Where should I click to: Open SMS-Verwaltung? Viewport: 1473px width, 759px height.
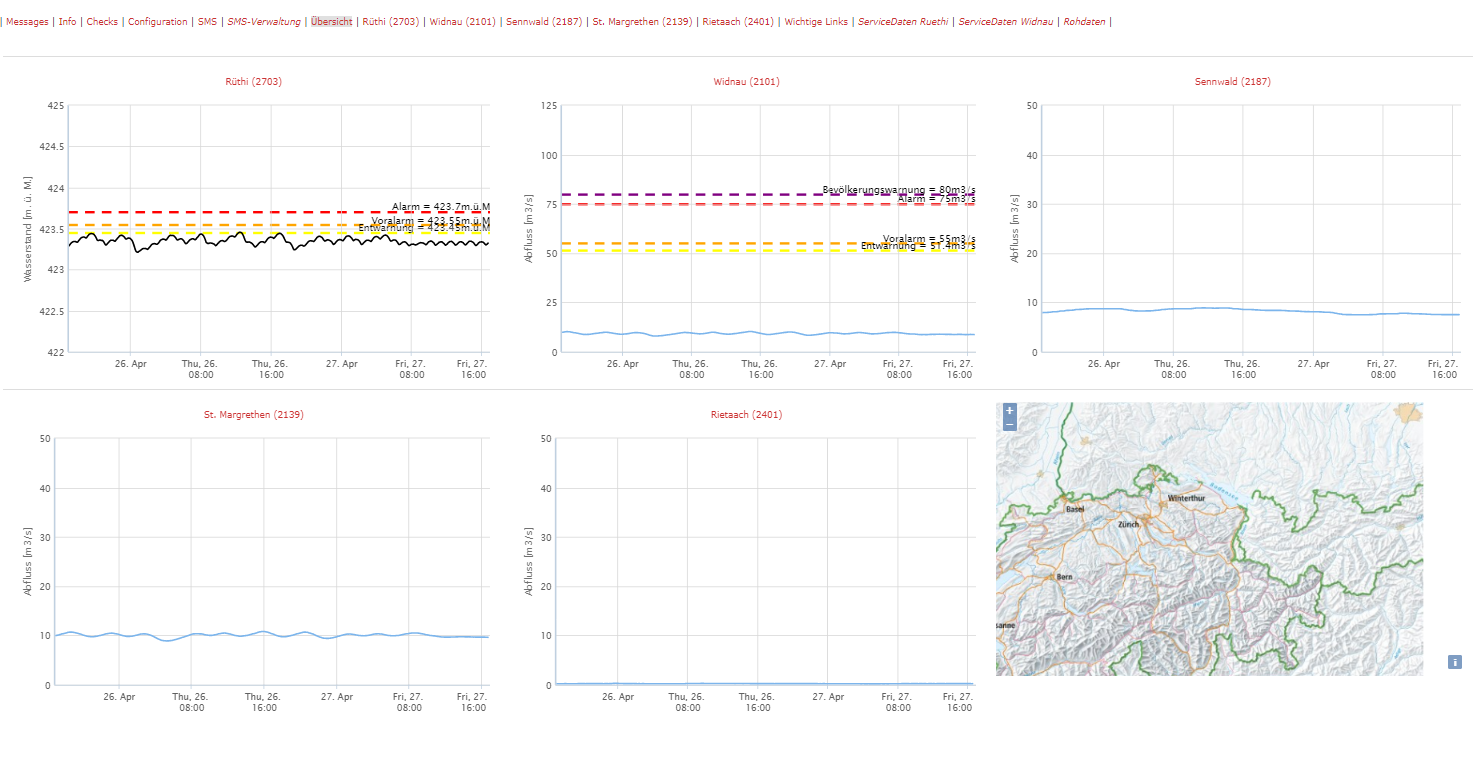(264, 22)
